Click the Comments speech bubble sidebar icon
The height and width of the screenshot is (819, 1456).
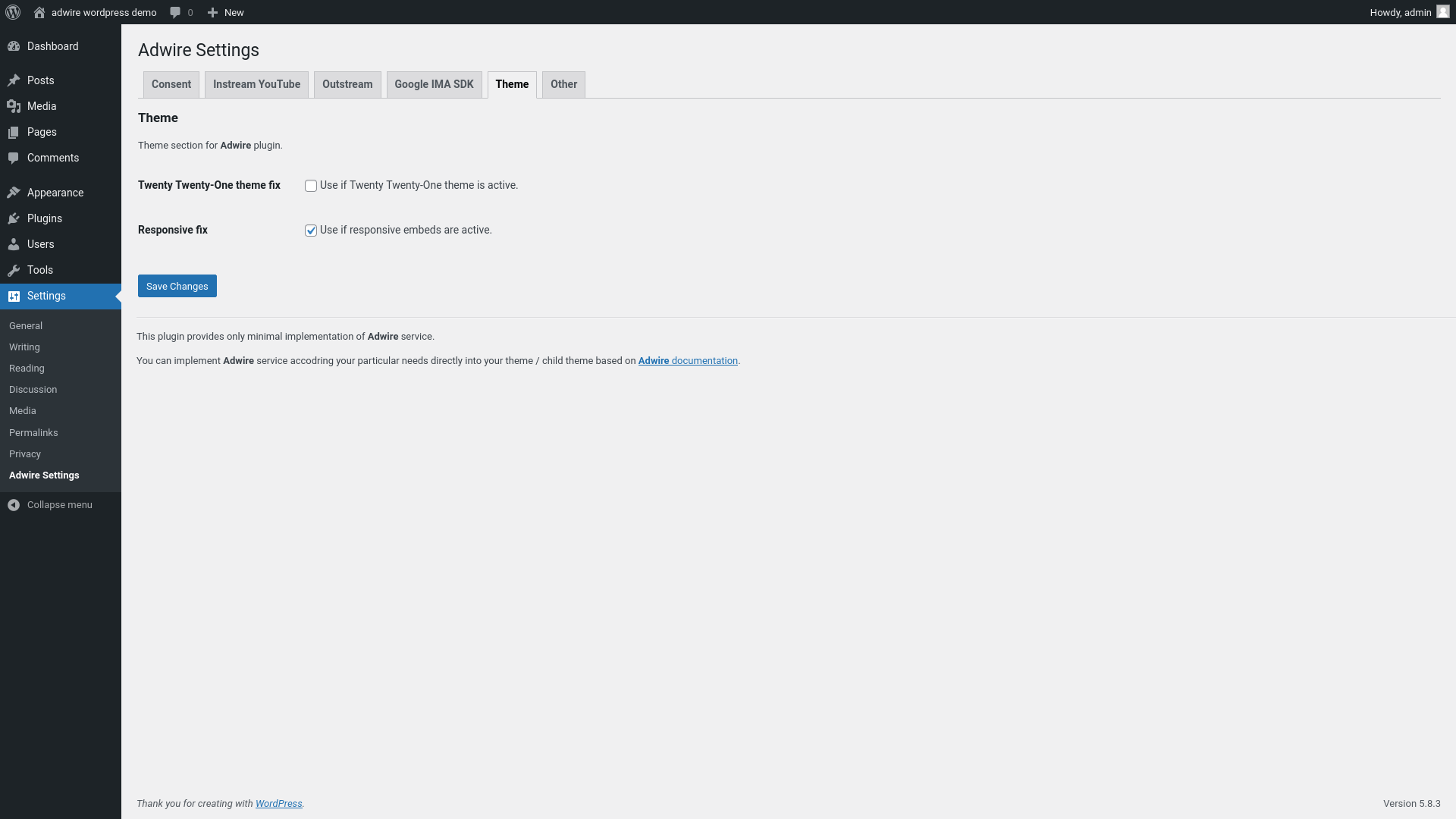click(x=14, y=158)
